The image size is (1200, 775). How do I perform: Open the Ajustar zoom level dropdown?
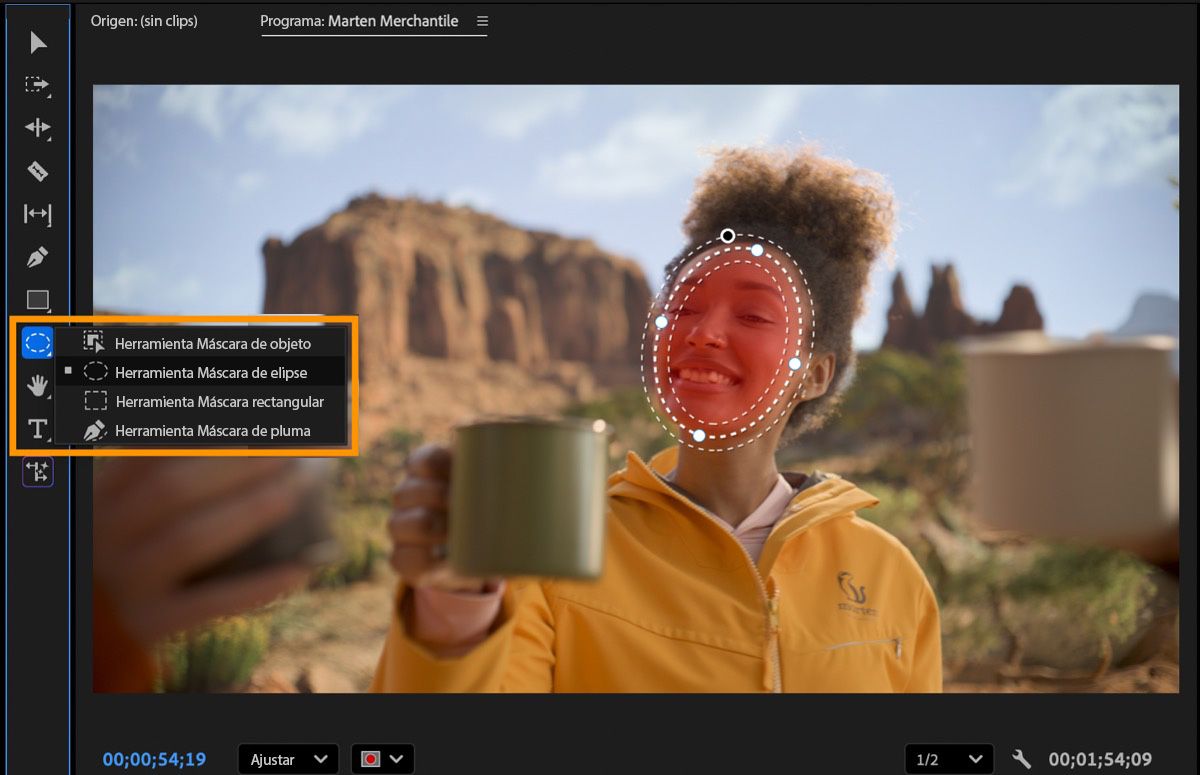coord(288,759)
